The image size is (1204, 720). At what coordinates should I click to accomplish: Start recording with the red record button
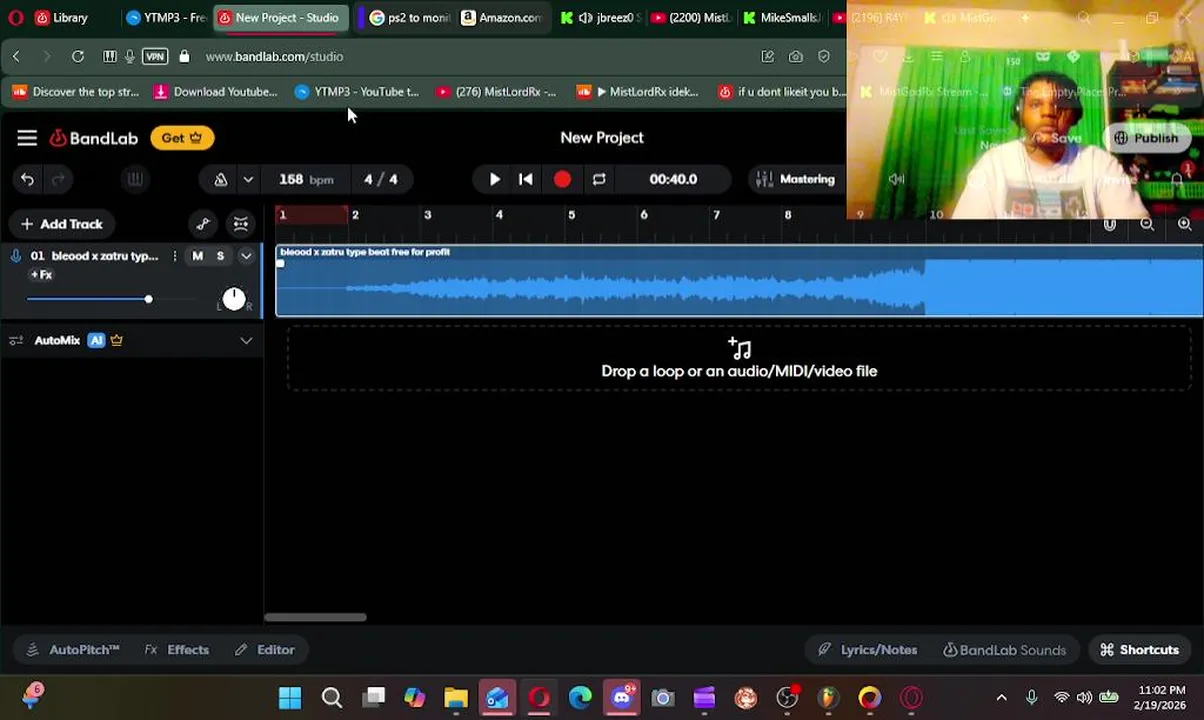tap(562, 179)
